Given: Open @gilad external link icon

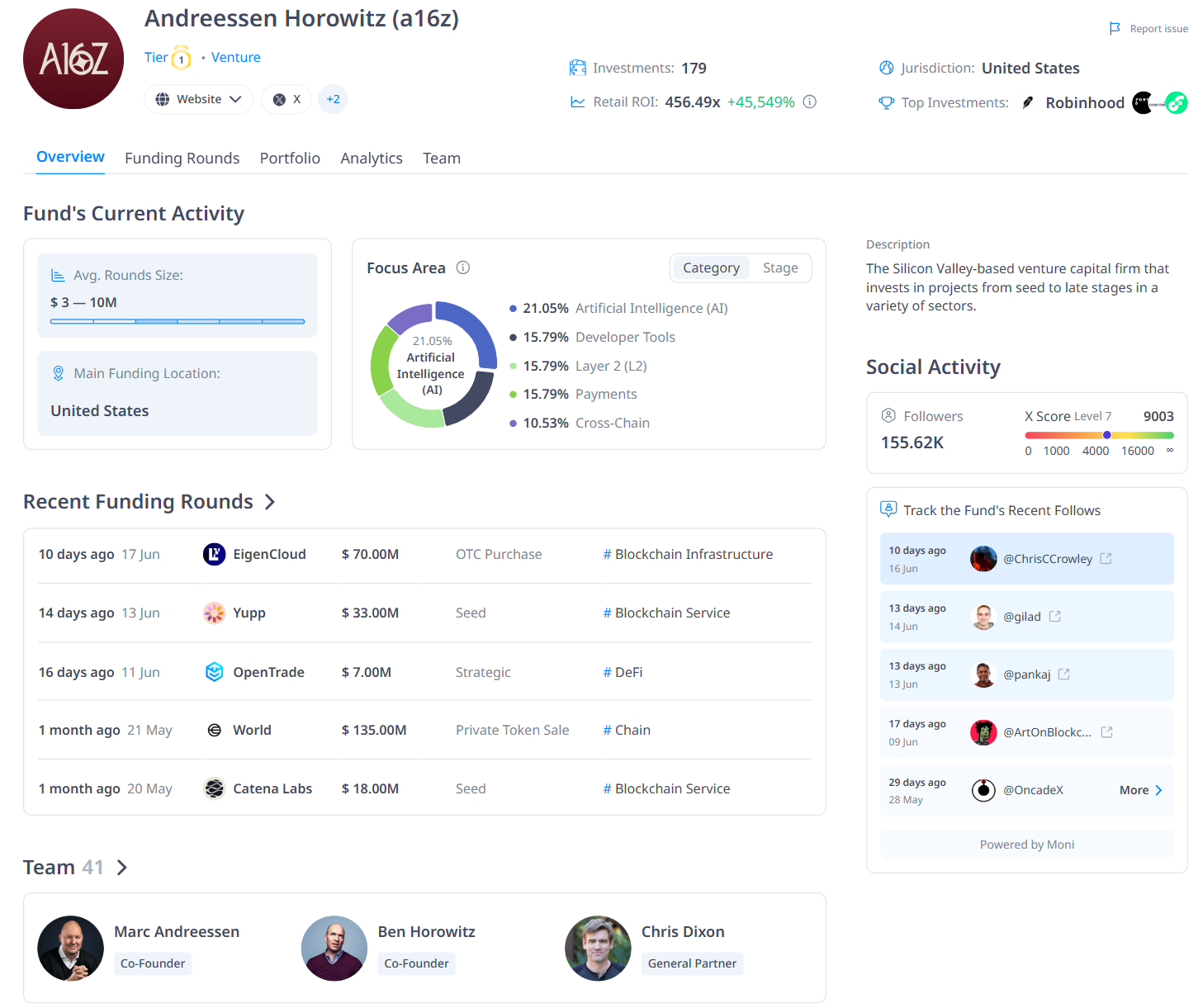Looking at the screenshot, I should (x=1055, y=617).
